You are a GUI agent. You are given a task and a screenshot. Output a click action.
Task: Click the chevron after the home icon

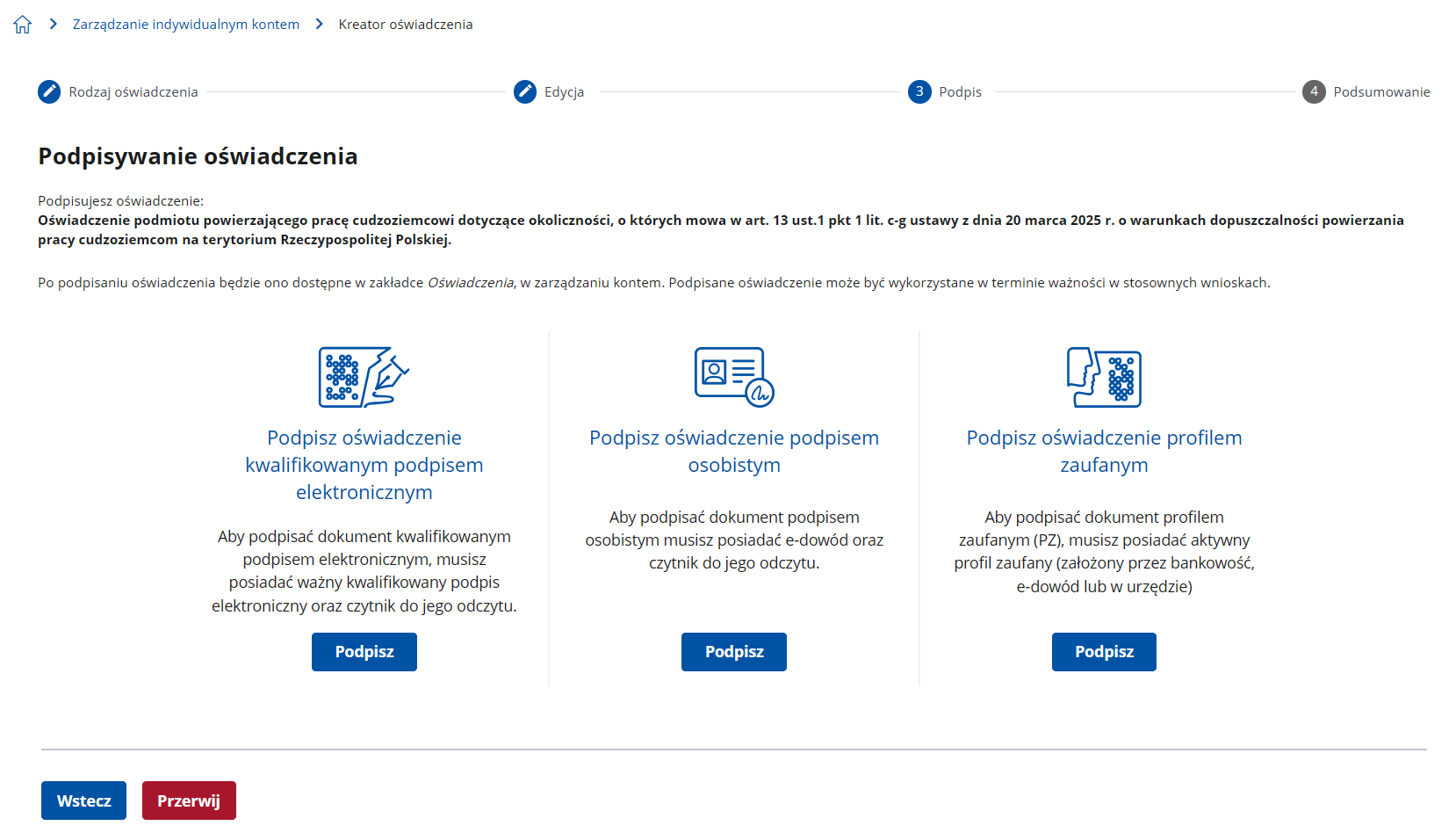click(54, 24)
